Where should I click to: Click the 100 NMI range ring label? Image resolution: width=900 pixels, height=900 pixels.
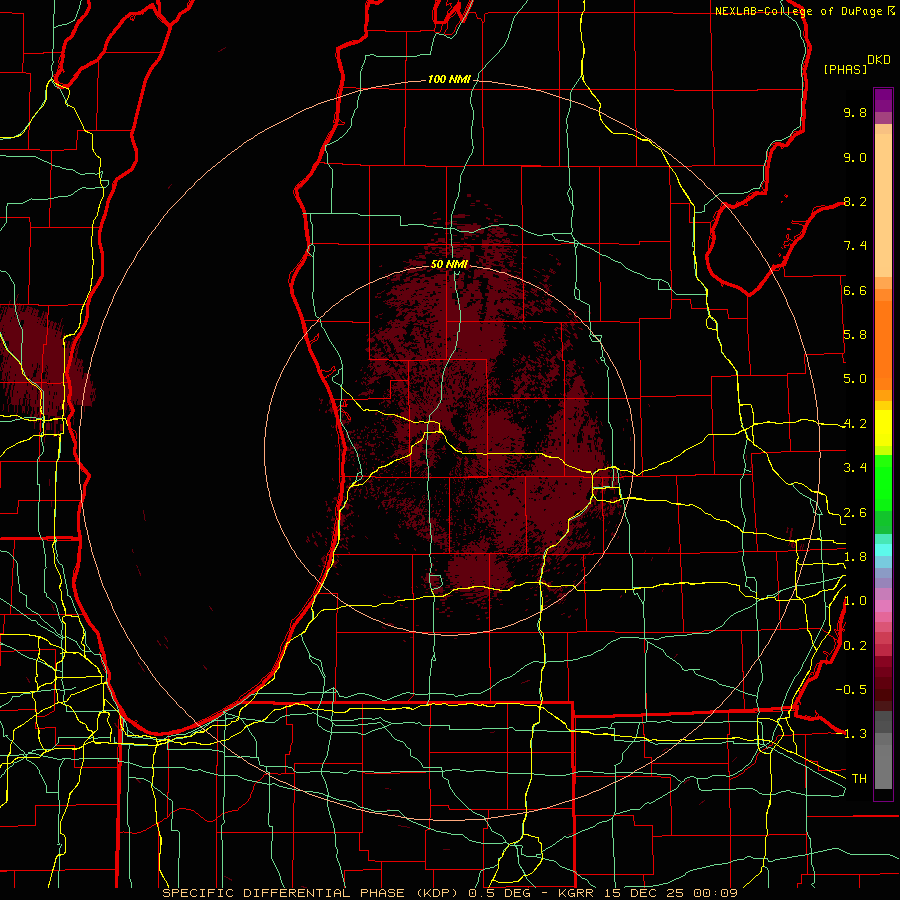(x=449, y=79)
